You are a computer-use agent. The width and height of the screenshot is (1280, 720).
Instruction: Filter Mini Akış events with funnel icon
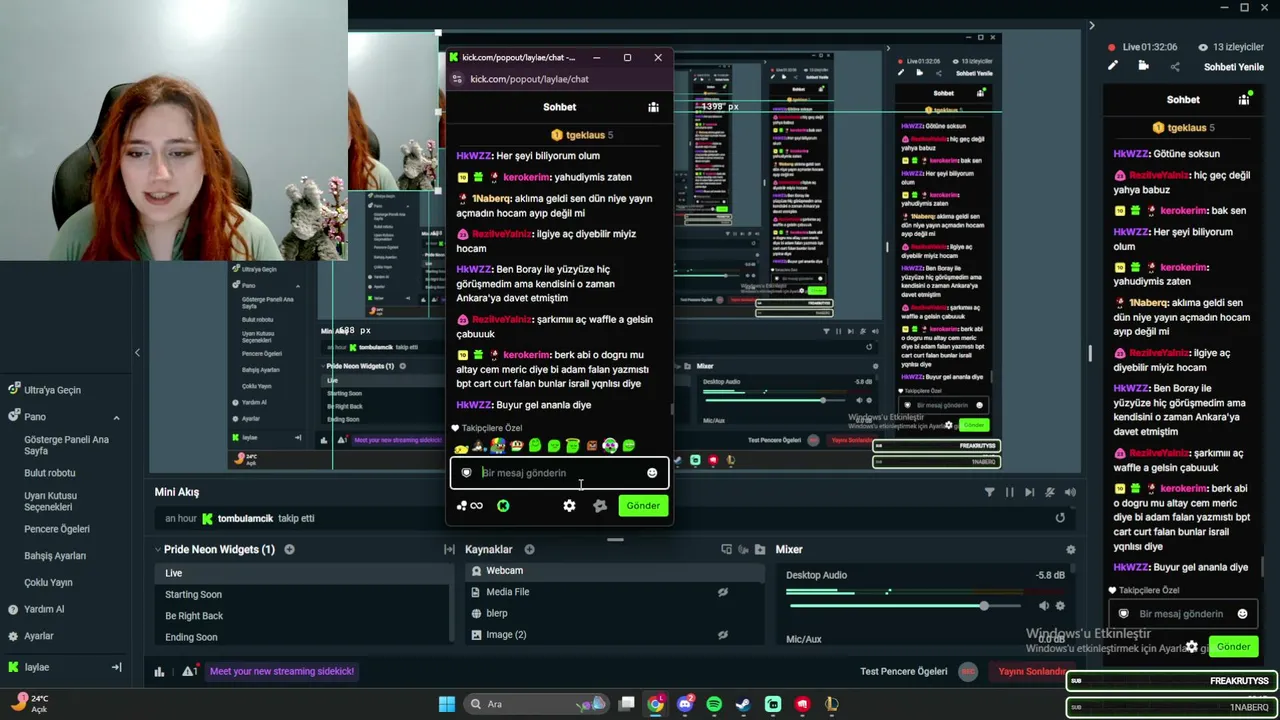[x=989, y=492]
